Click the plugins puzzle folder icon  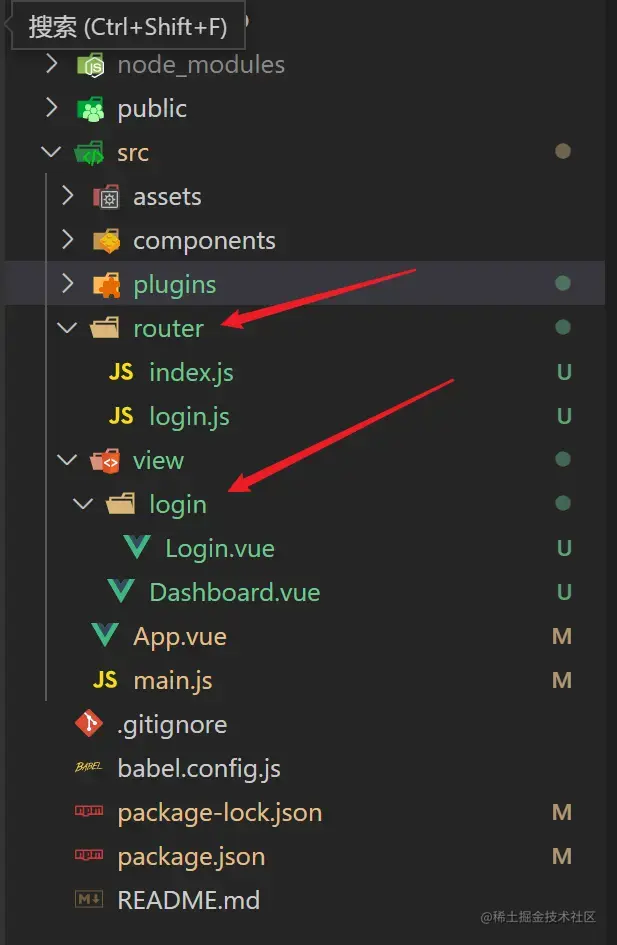tap(107, 285)
